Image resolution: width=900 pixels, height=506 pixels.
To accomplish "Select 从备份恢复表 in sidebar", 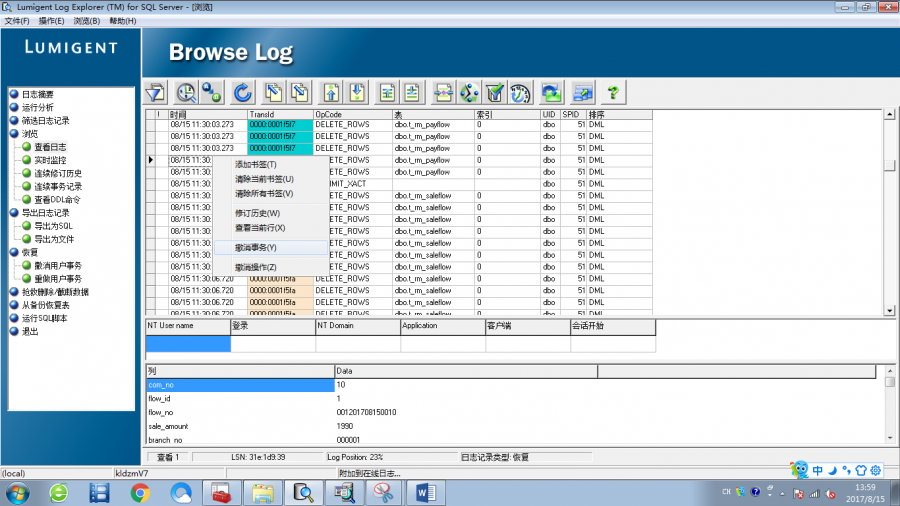I will [45, 305].
